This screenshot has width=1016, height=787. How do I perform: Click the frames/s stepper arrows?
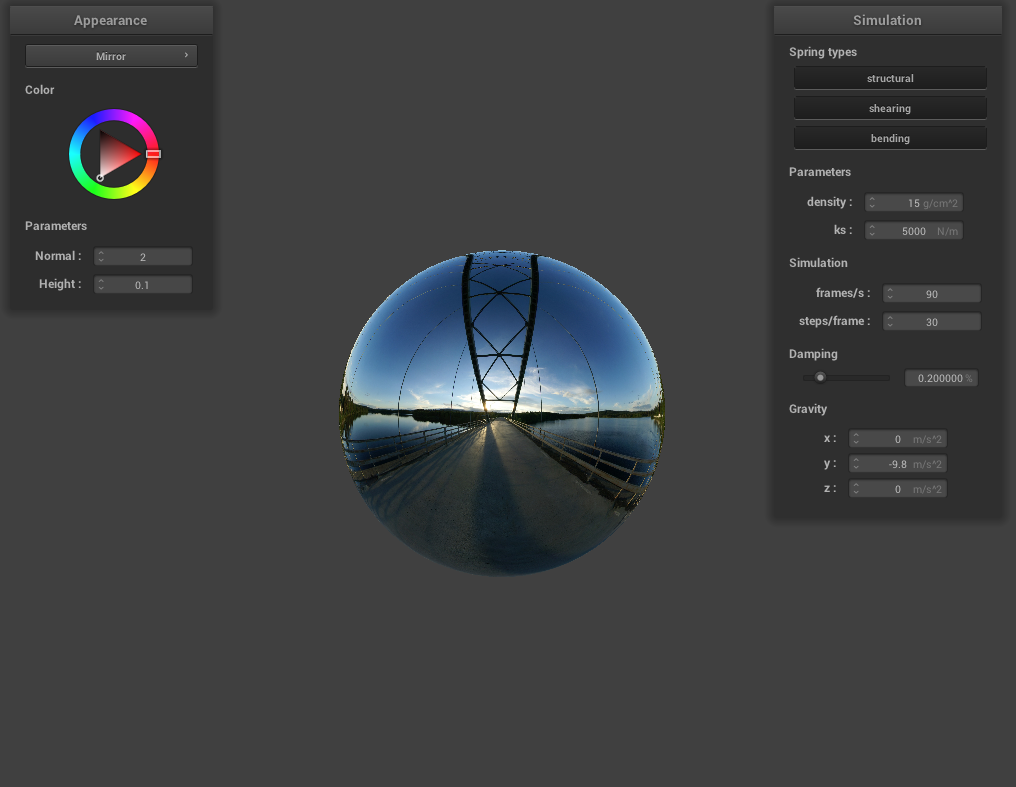pos(890,294)
